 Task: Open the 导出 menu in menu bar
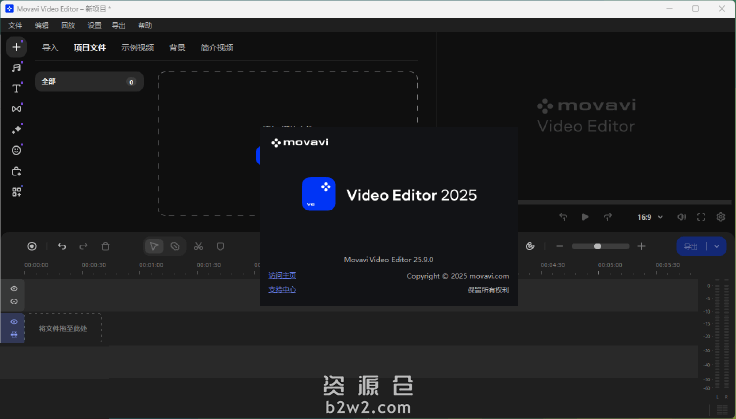pyautogui.click(x=118, y=25)
